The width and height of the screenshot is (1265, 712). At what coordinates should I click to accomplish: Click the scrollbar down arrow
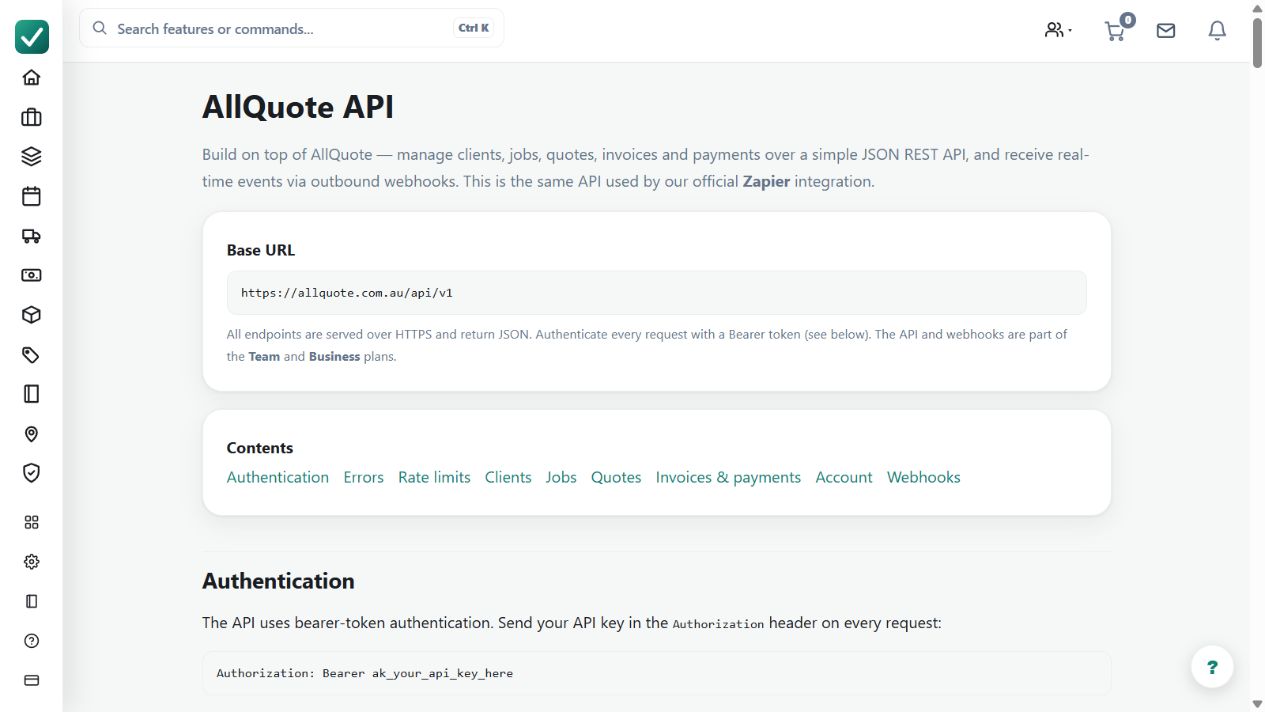(1257, 705)
